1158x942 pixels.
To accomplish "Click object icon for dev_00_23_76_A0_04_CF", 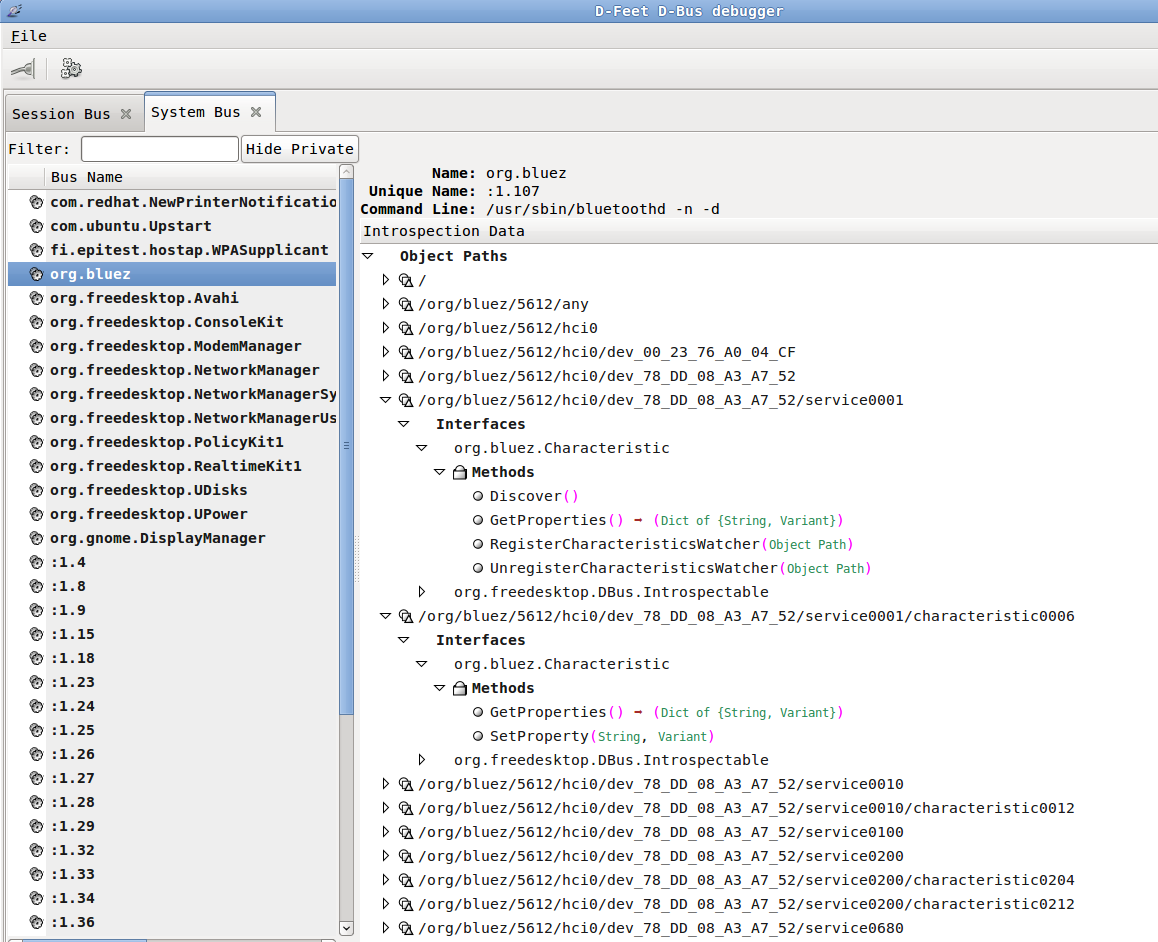I will 405,352.
